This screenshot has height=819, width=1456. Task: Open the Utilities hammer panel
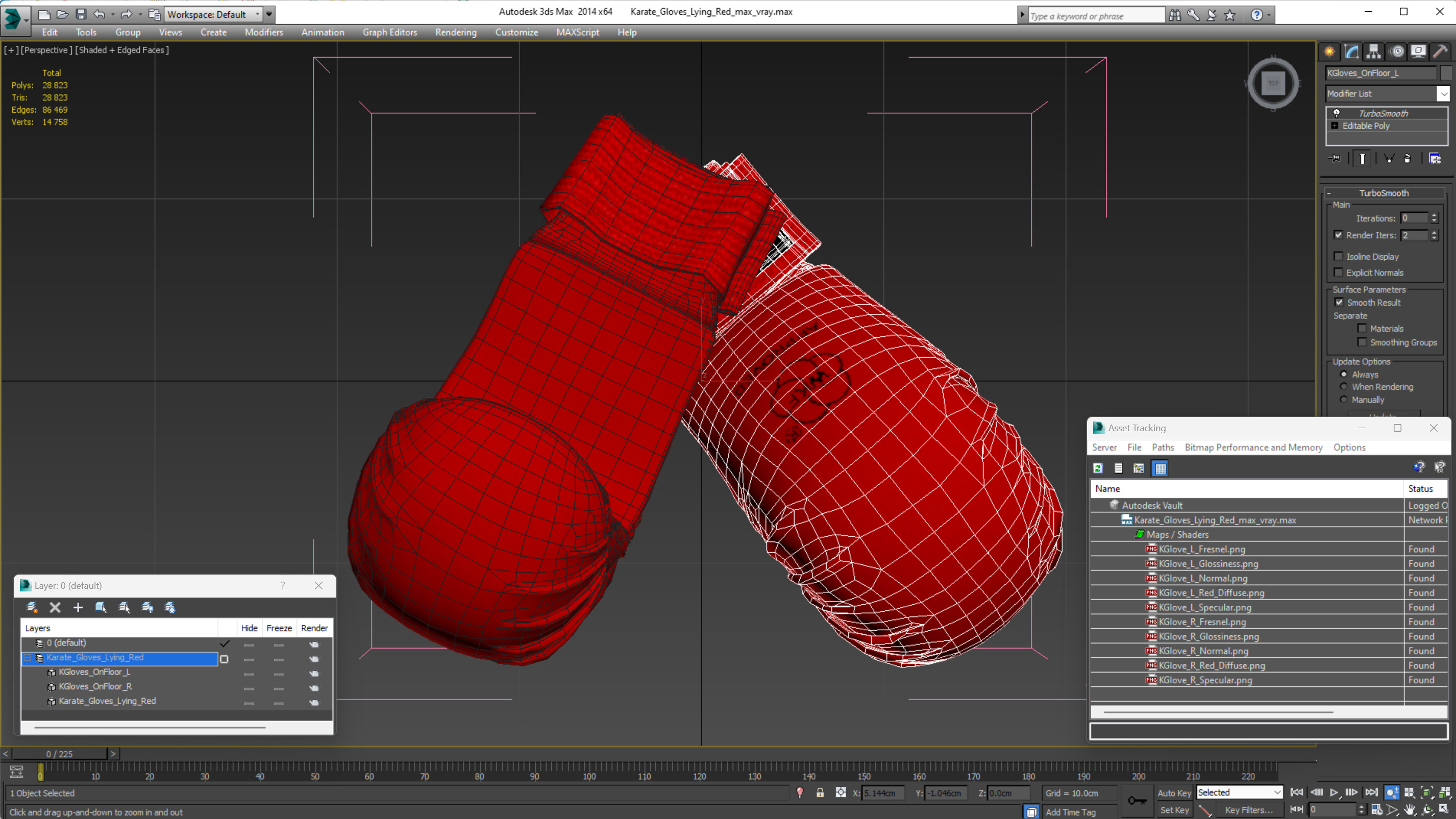1440,52
